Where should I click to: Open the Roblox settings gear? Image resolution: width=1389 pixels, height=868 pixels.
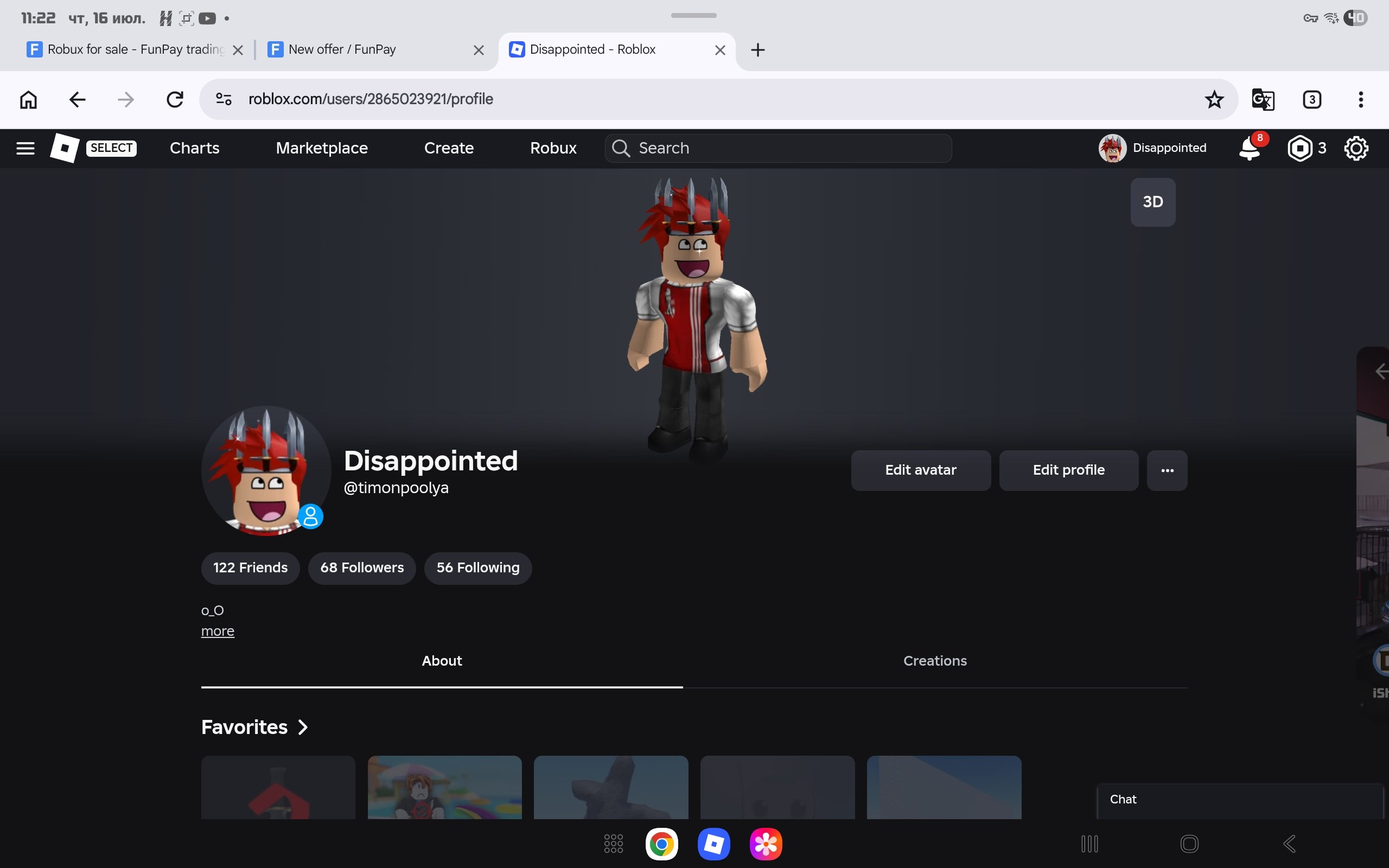pyautogui.click(x=1356, y=148)
